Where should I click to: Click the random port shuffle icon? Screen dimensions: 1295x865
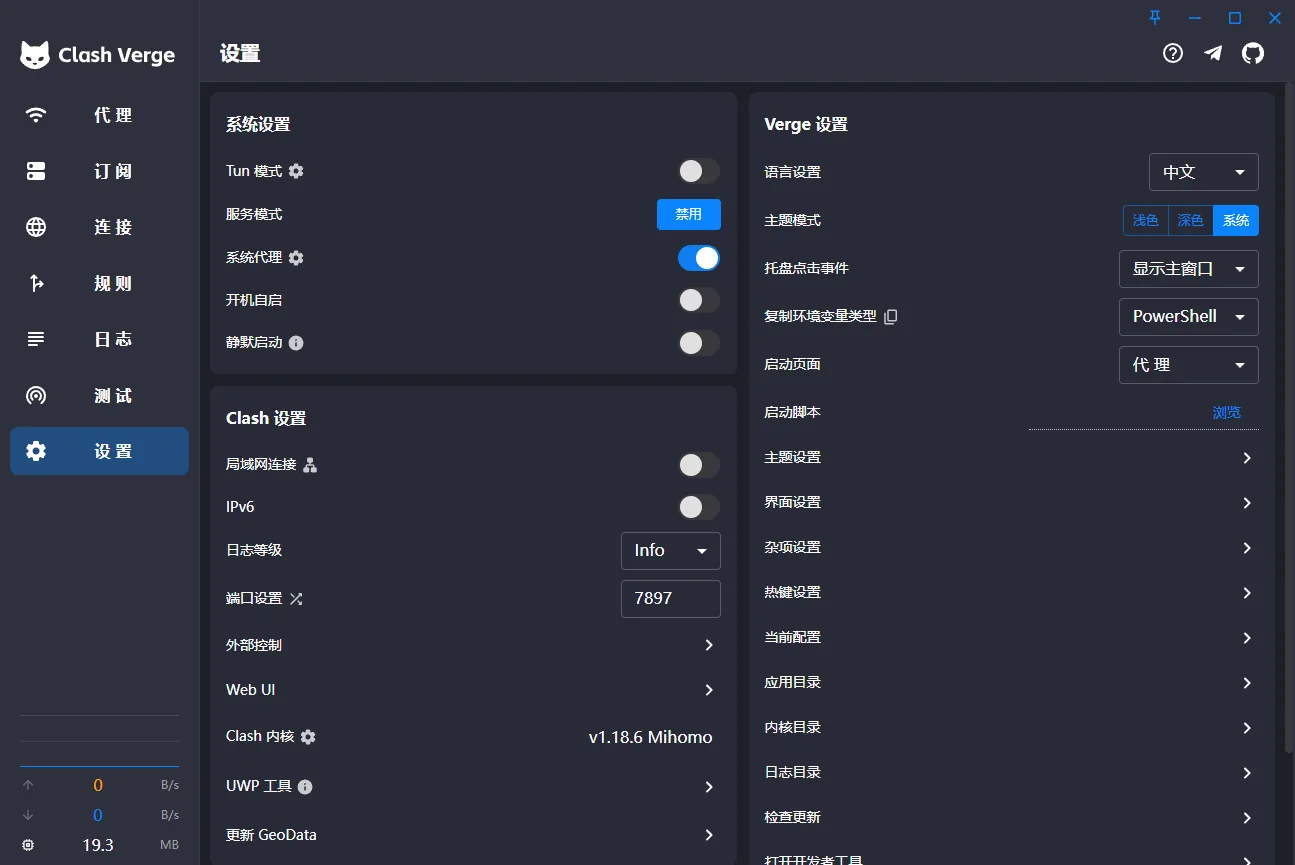click(296, 599)
